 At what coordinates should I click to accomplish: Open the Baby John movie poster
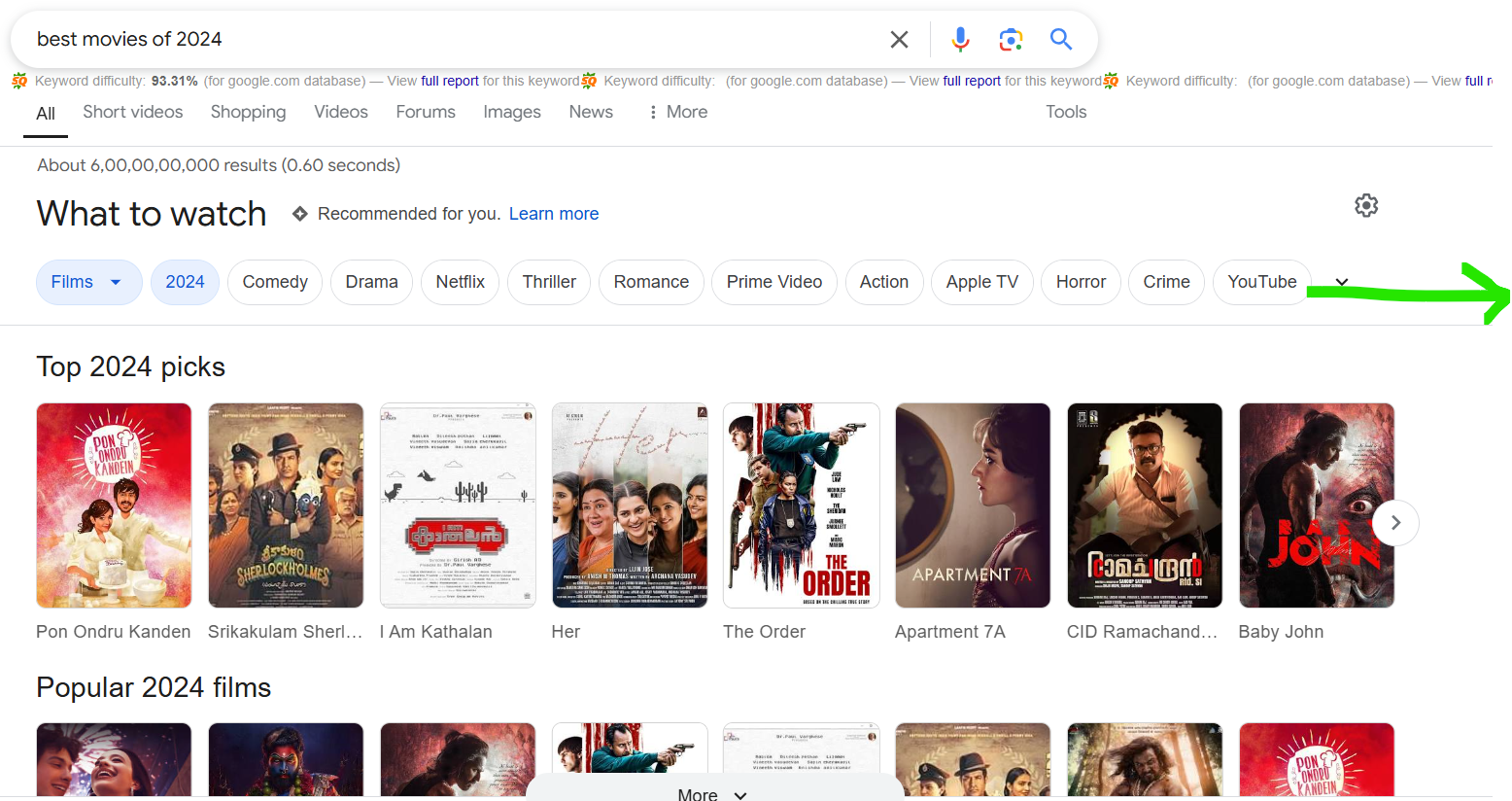[x=1317, y=505]
